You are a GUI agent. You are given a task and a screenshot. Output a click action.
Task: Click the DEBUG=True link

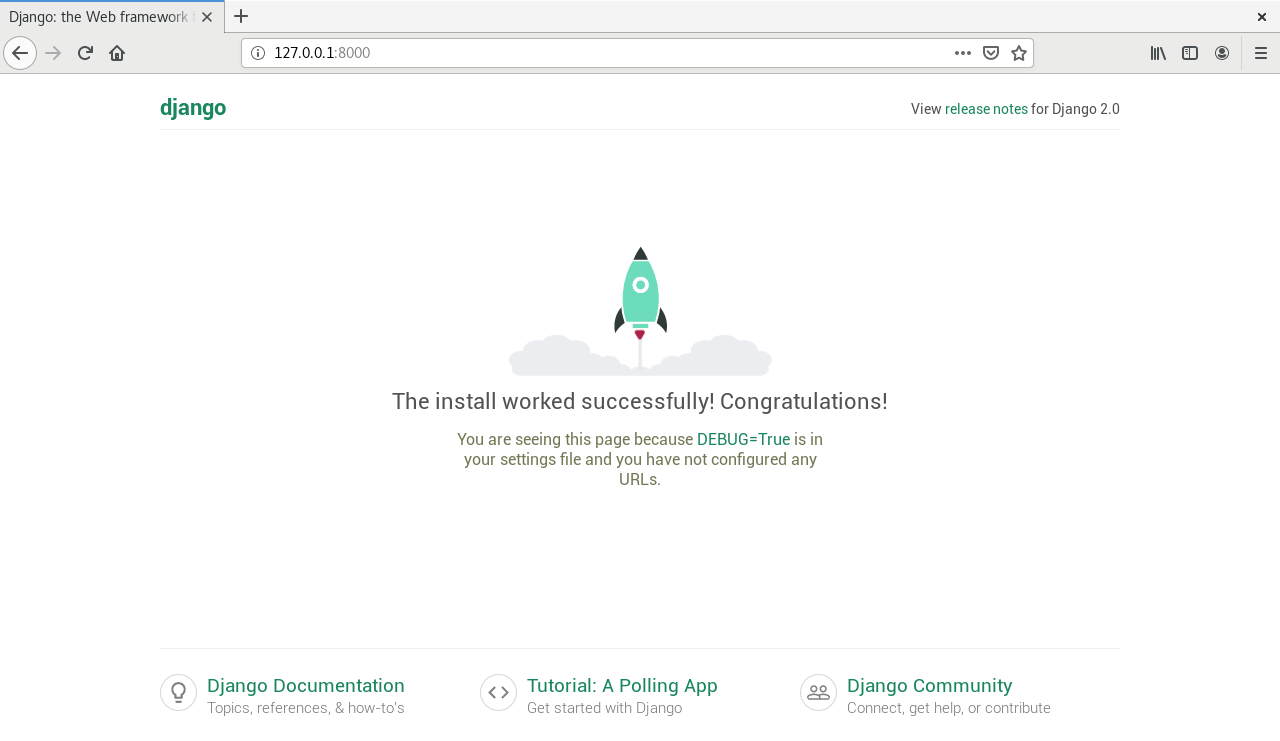743,439
